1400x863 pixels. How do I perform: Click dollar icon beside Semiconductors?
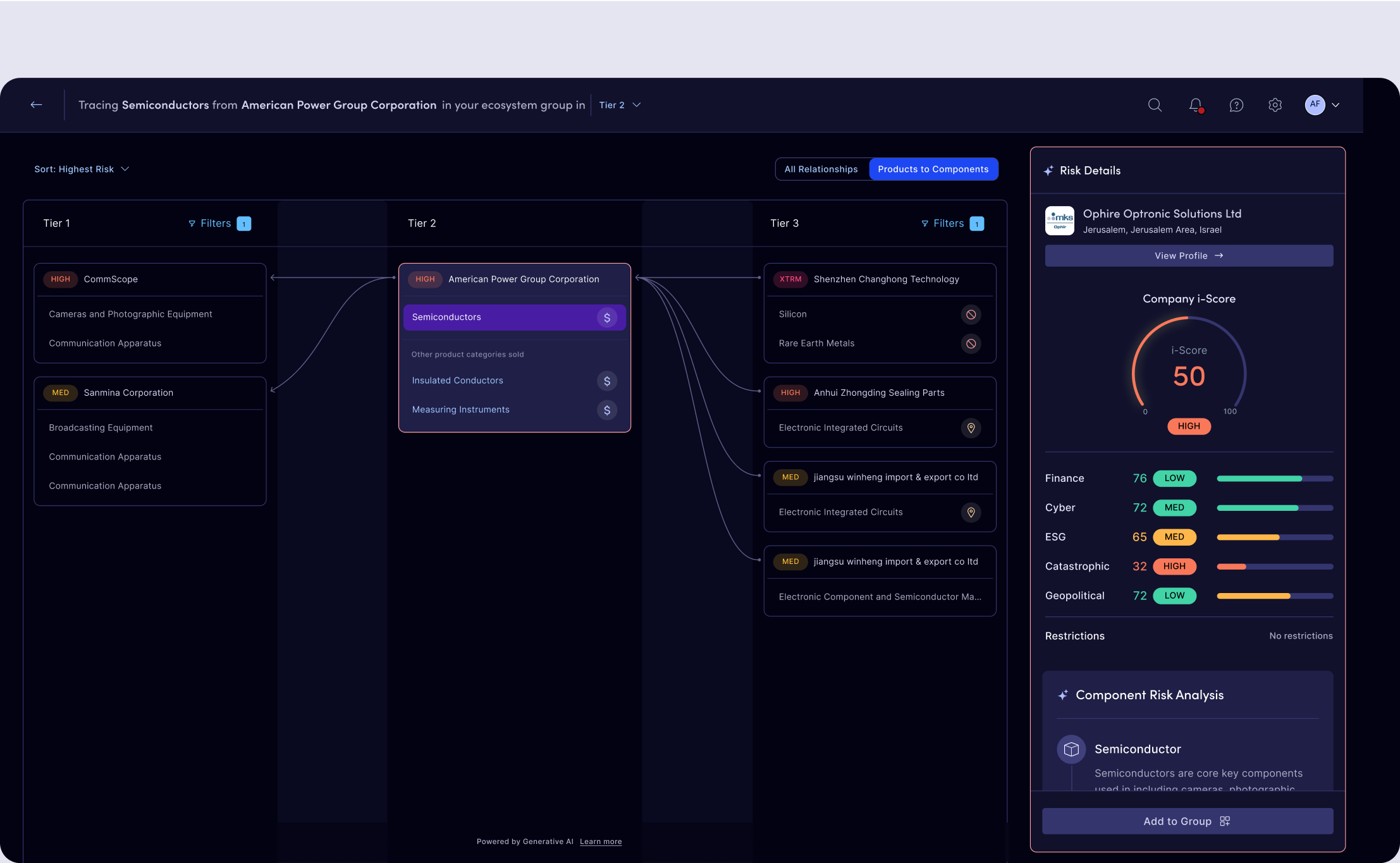pyautogui.click(x=606, y=317)
